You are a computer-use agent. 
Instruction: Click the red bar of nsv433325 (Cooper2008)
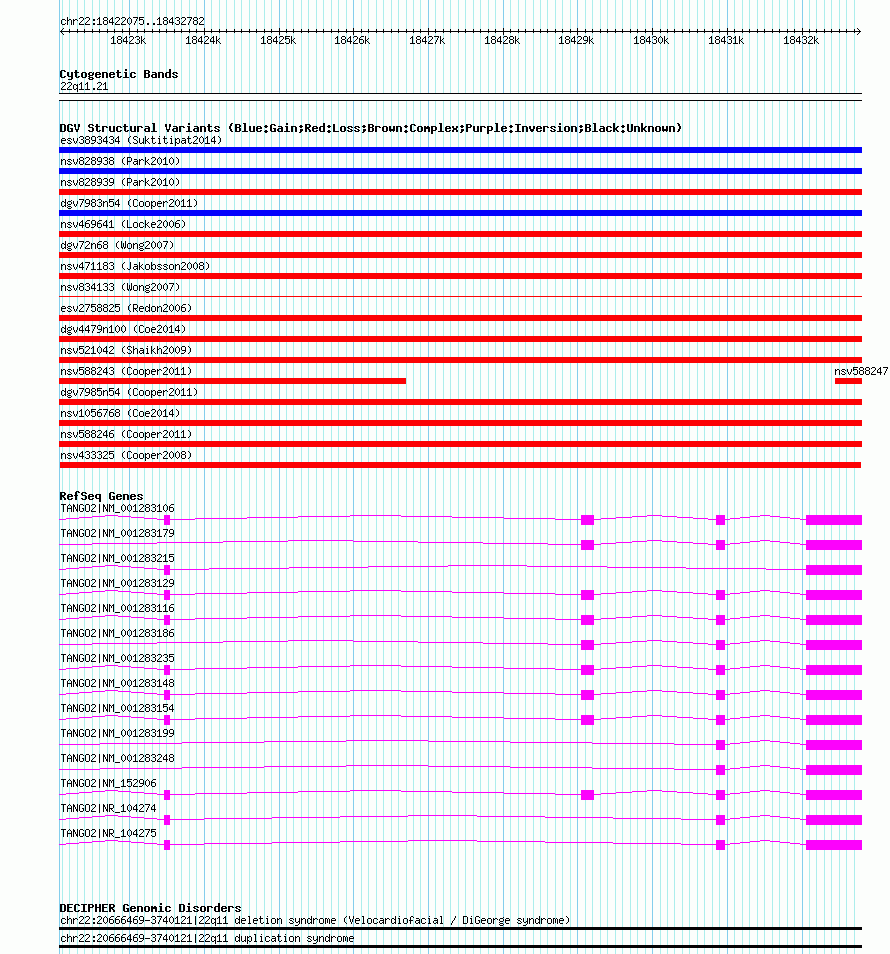coord(460,465)
